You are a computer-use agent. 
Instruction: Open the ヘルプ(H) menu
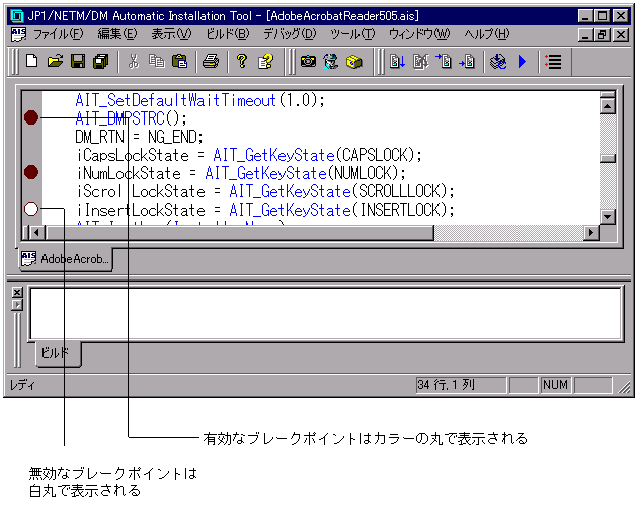click(487, 34)
